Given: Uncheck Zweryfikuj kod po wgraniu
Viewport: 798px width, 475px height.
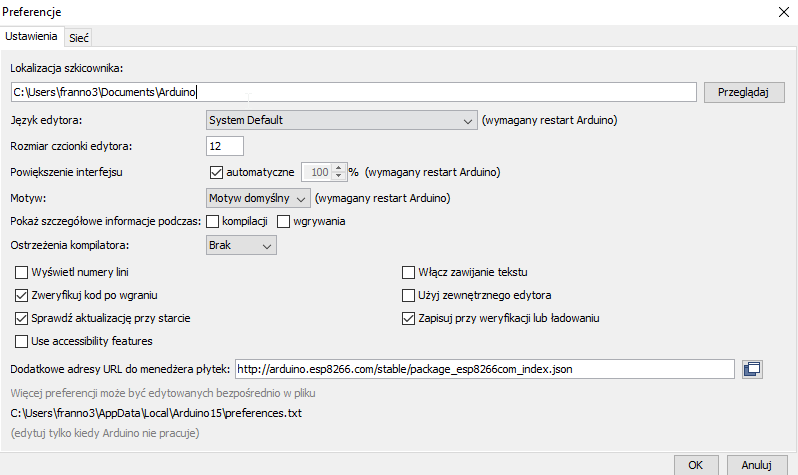Looking at the screenshot, I should [x=22, y=296].
